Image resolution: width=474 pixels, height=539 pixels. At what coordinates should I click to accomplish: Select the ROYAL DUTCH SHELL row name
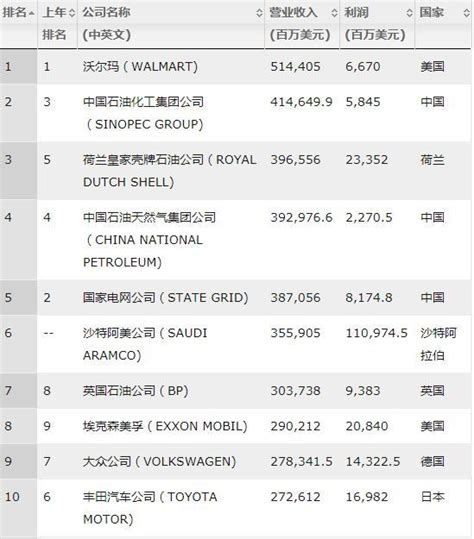(169, 171)
